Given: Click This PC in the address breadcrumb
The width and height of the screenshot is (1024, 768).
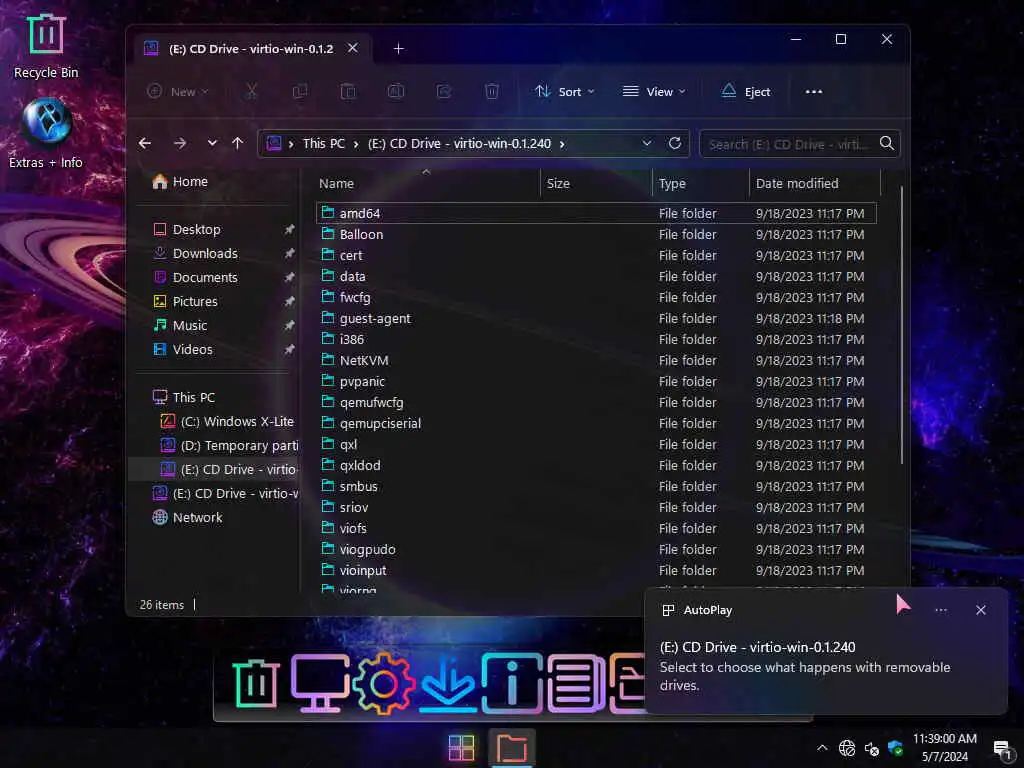Looking at the screenshot, I should tap(323, 144).
